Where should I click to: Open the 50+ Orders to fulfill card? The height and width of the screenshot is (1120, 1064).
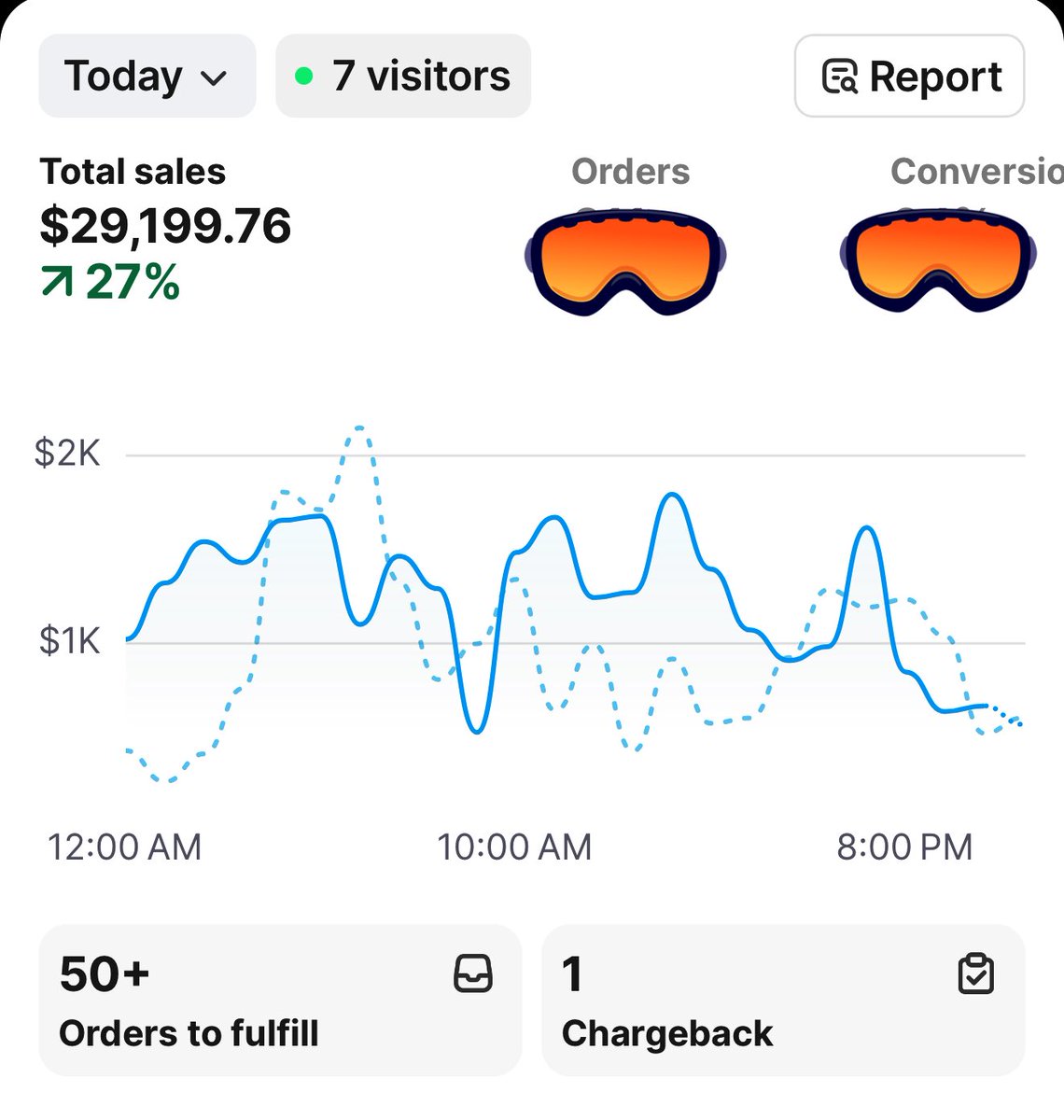pos(280,1001)
